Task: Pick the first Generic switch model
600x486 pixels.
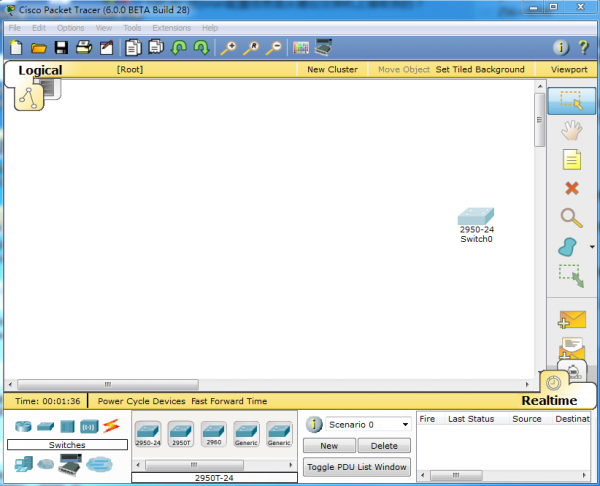Action: pyautogui.click(x=246, y=434)
